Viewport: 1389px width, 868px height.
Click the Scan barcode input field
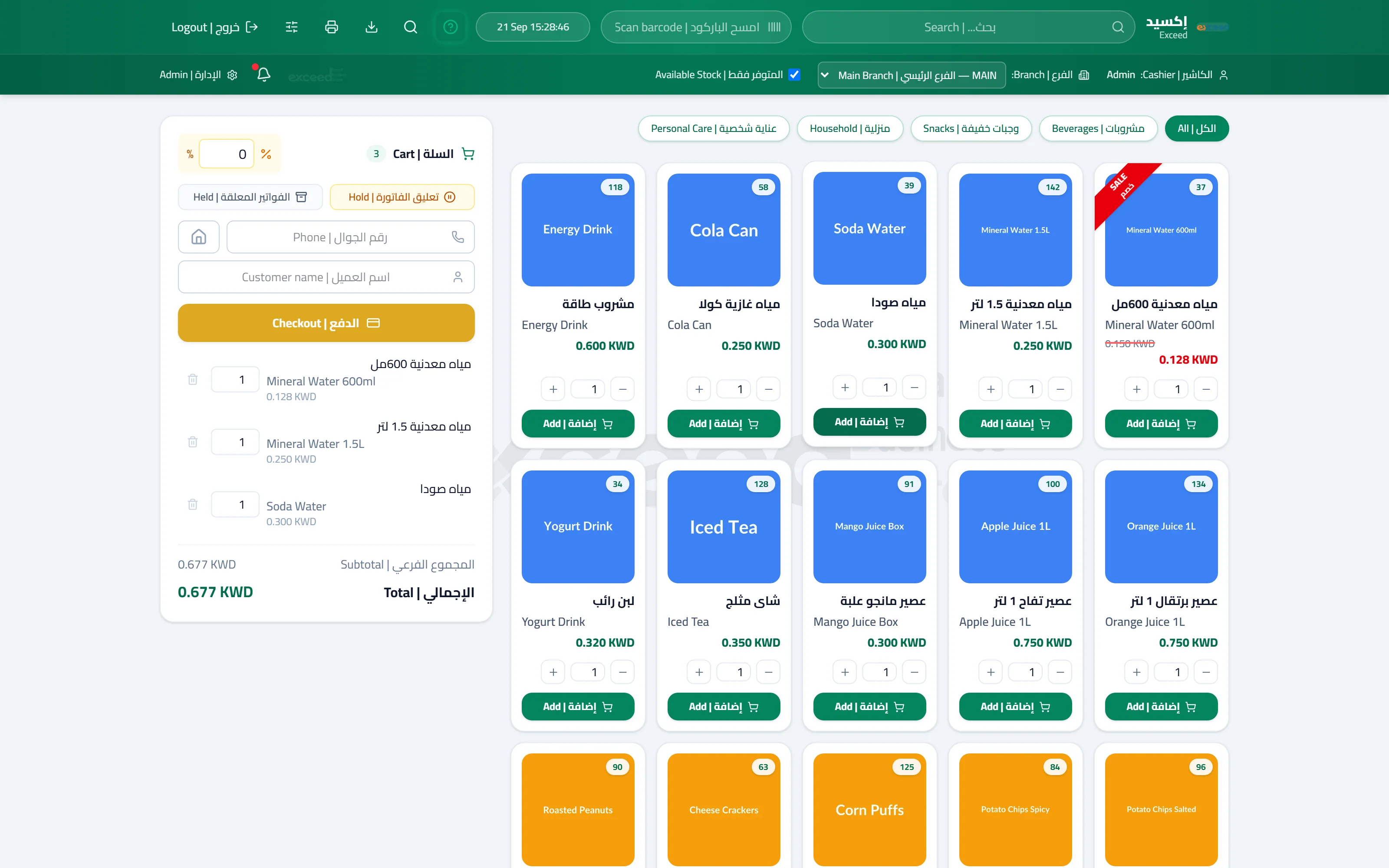pyautogui.click(x=696, y=27)
